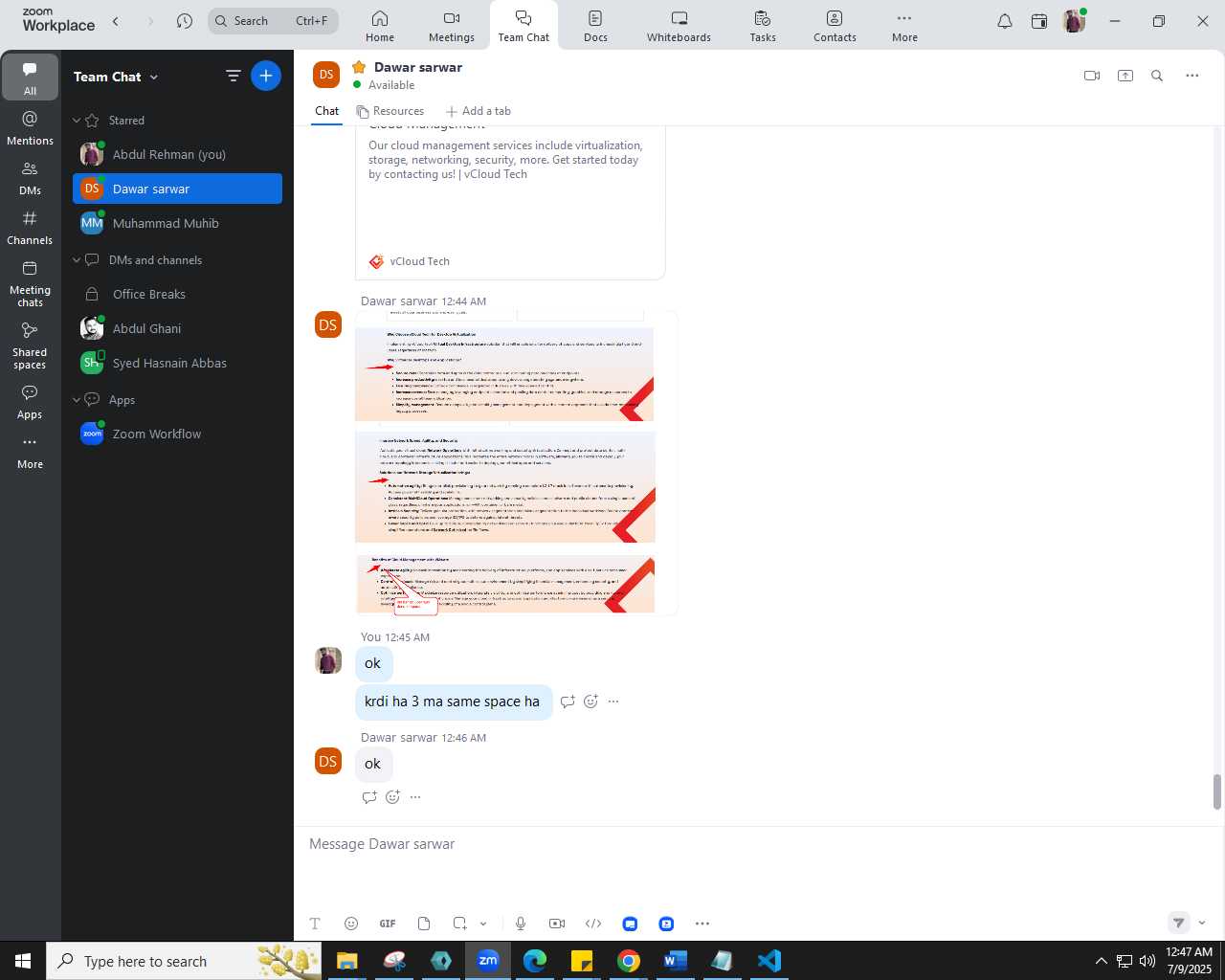Viewport: 1225px width, 980px height.
Task: Open Visual Studio Code from the taskbar
Action: tap(769, 961)
